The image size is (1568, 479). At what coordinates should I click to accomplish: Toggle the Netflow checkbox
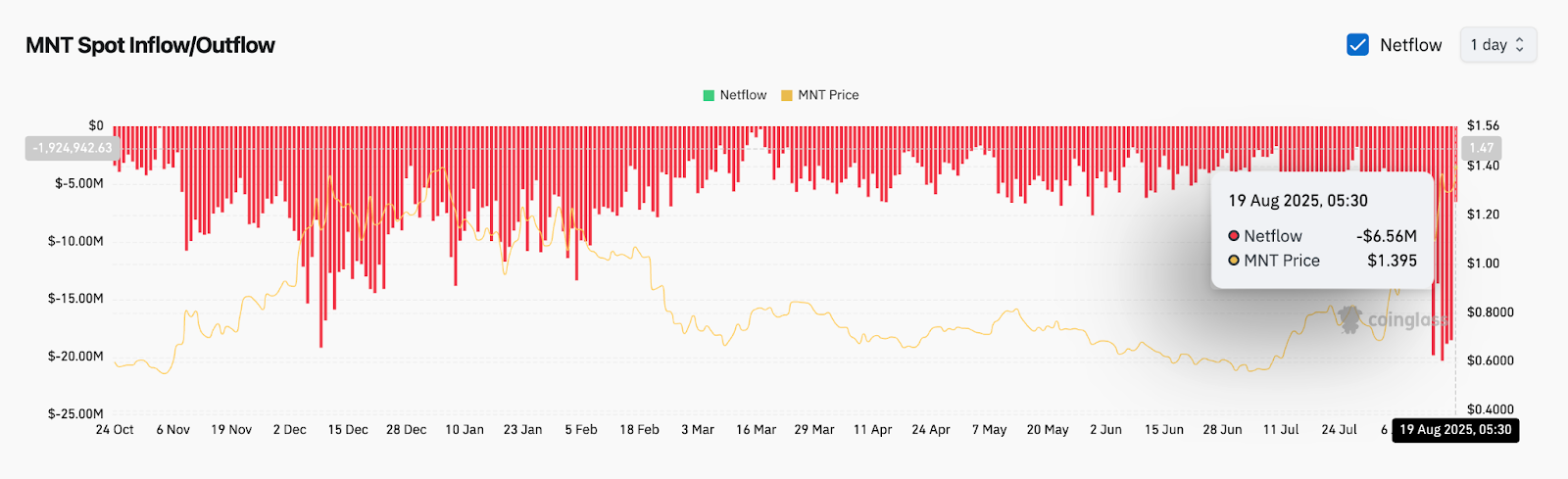[1357, 45]
